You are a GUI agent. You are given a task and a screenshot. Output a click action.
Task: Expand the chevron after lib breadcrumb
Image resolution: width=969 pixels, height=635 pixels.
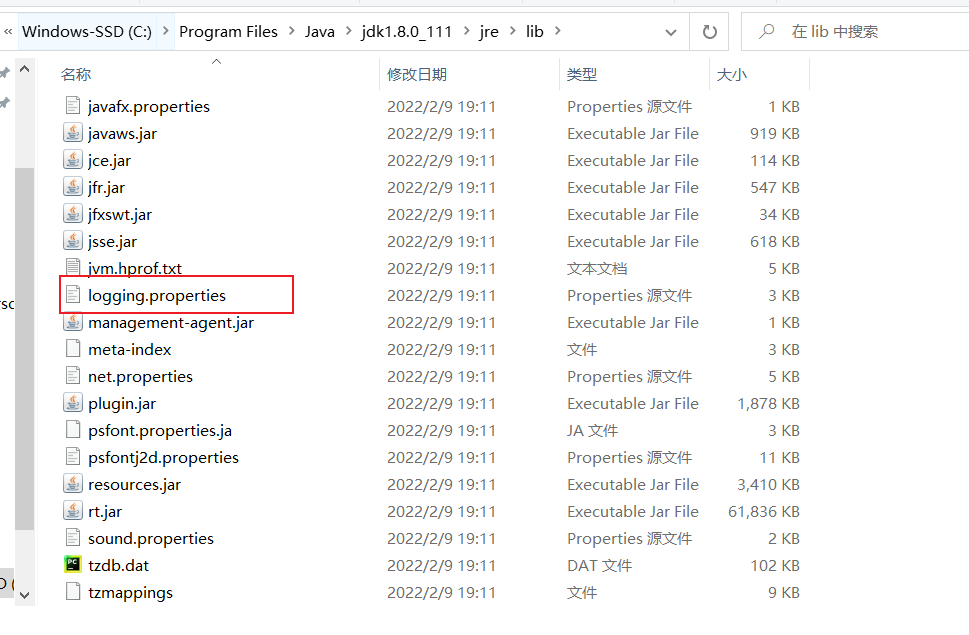pyautogui.click(x=557, y=30)
